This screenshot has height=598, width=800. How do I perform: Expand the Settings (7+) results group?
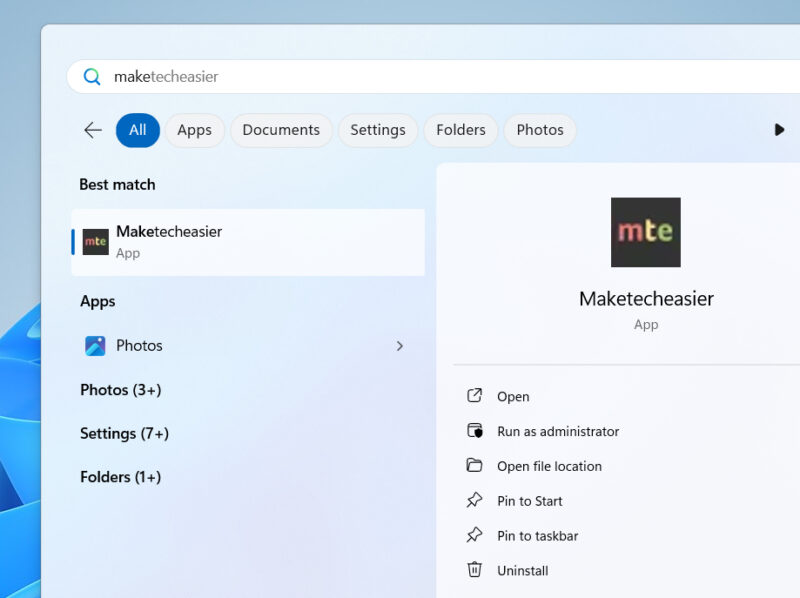tap(124, 433)
